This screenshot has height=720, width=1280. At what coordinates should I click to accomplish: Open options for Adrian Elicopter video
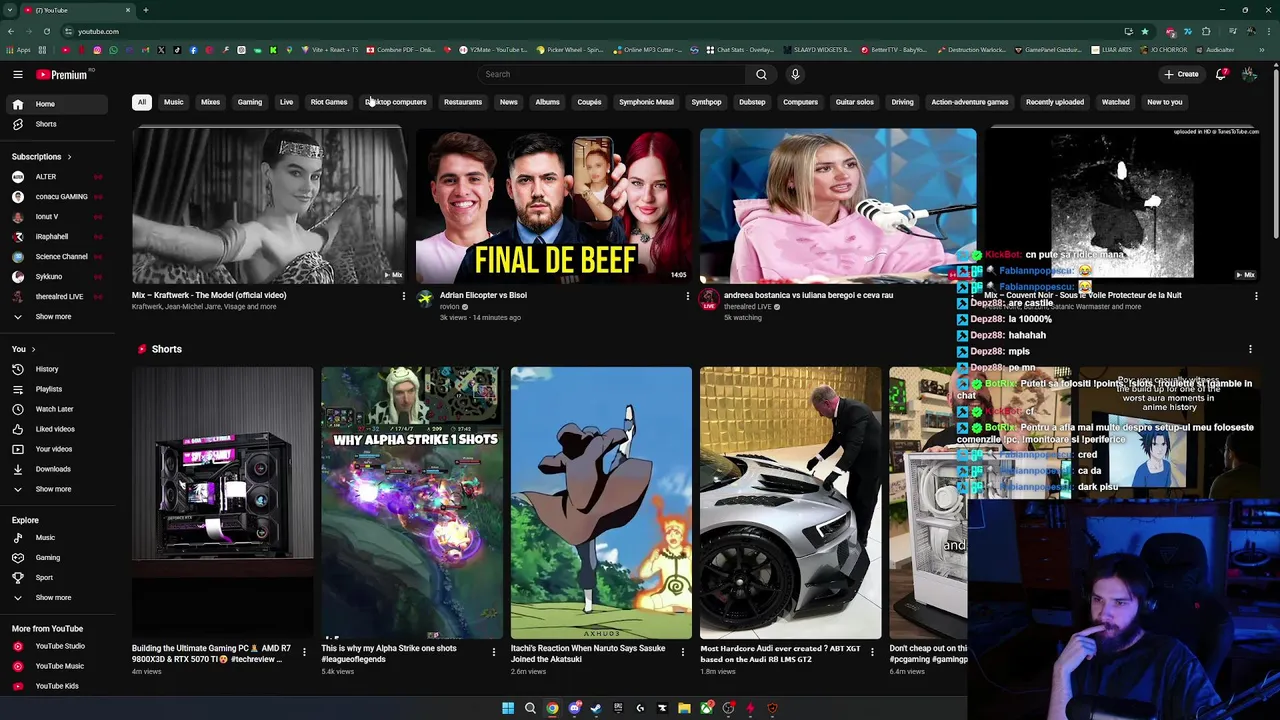[687, 296]
